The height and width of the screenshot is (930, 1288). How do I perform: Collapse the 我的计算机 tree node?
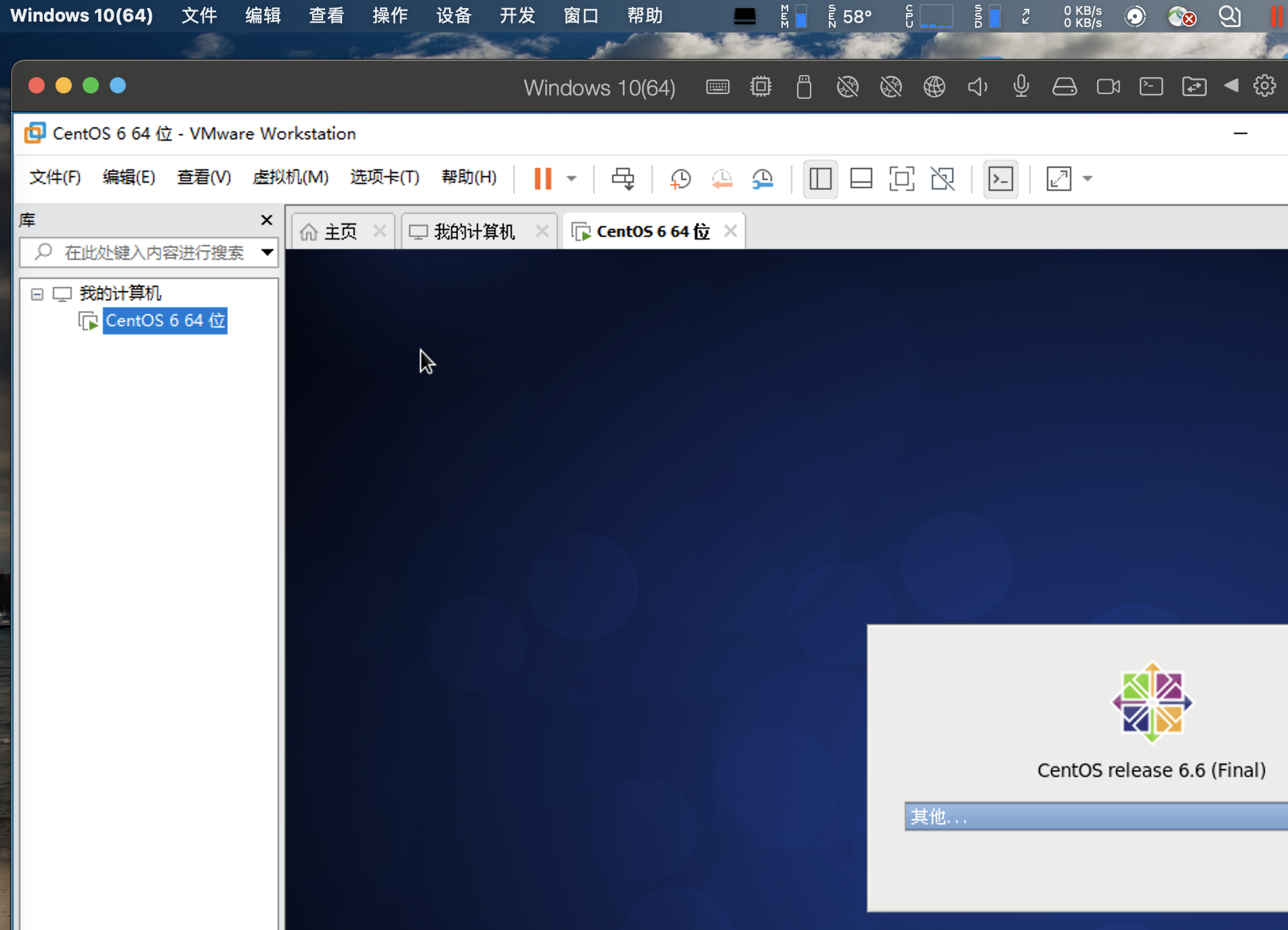37,294
